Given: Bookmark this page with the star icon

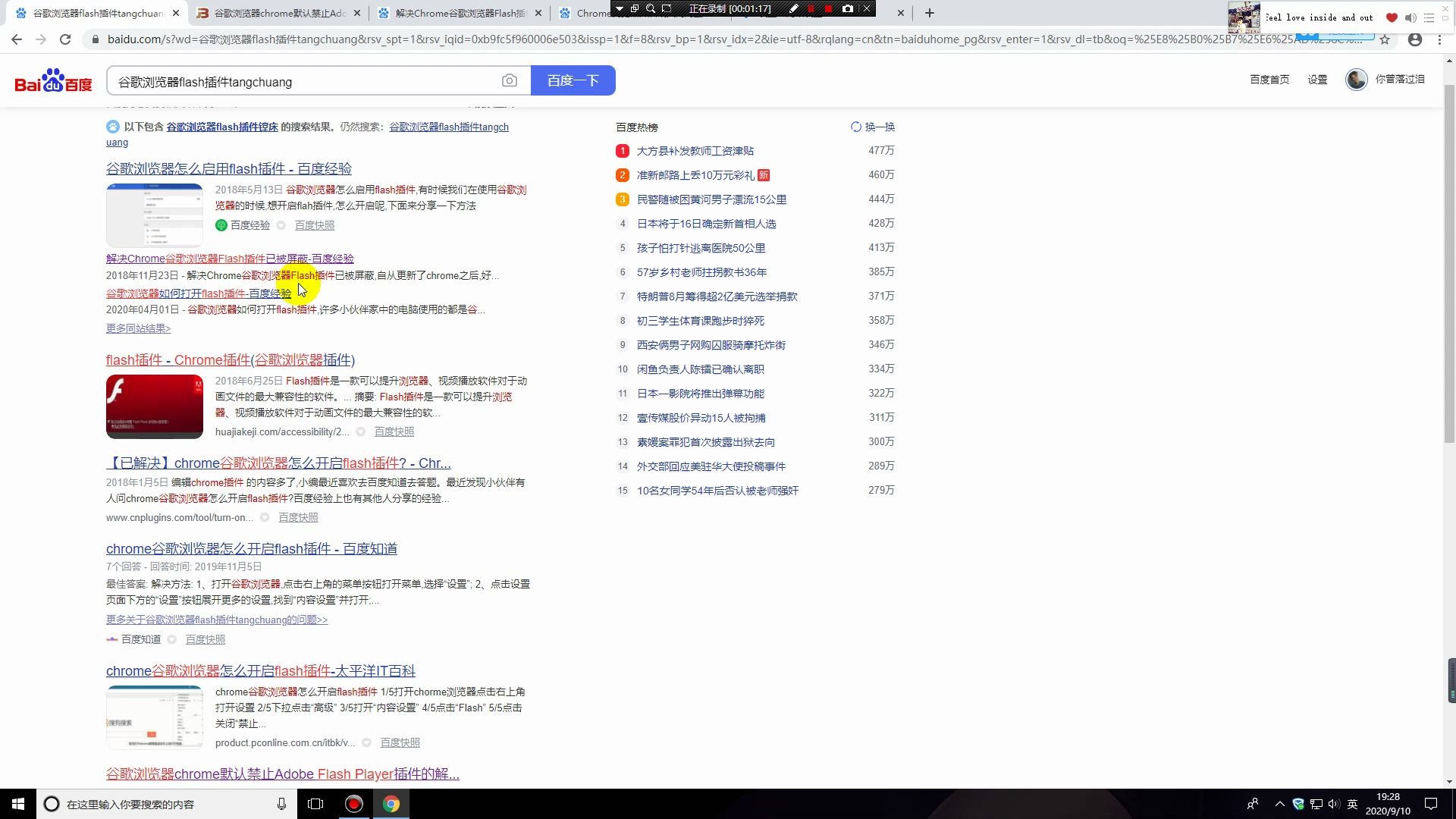Looking at the screenshot, I should pos(1385,39).
